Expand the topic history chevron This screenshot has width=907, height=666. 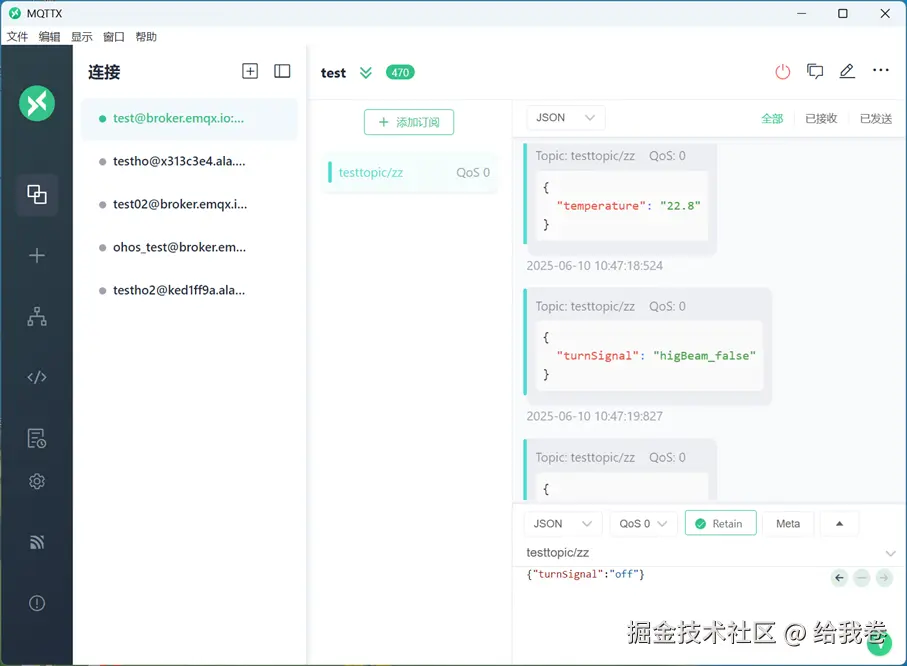click(890, 553)
